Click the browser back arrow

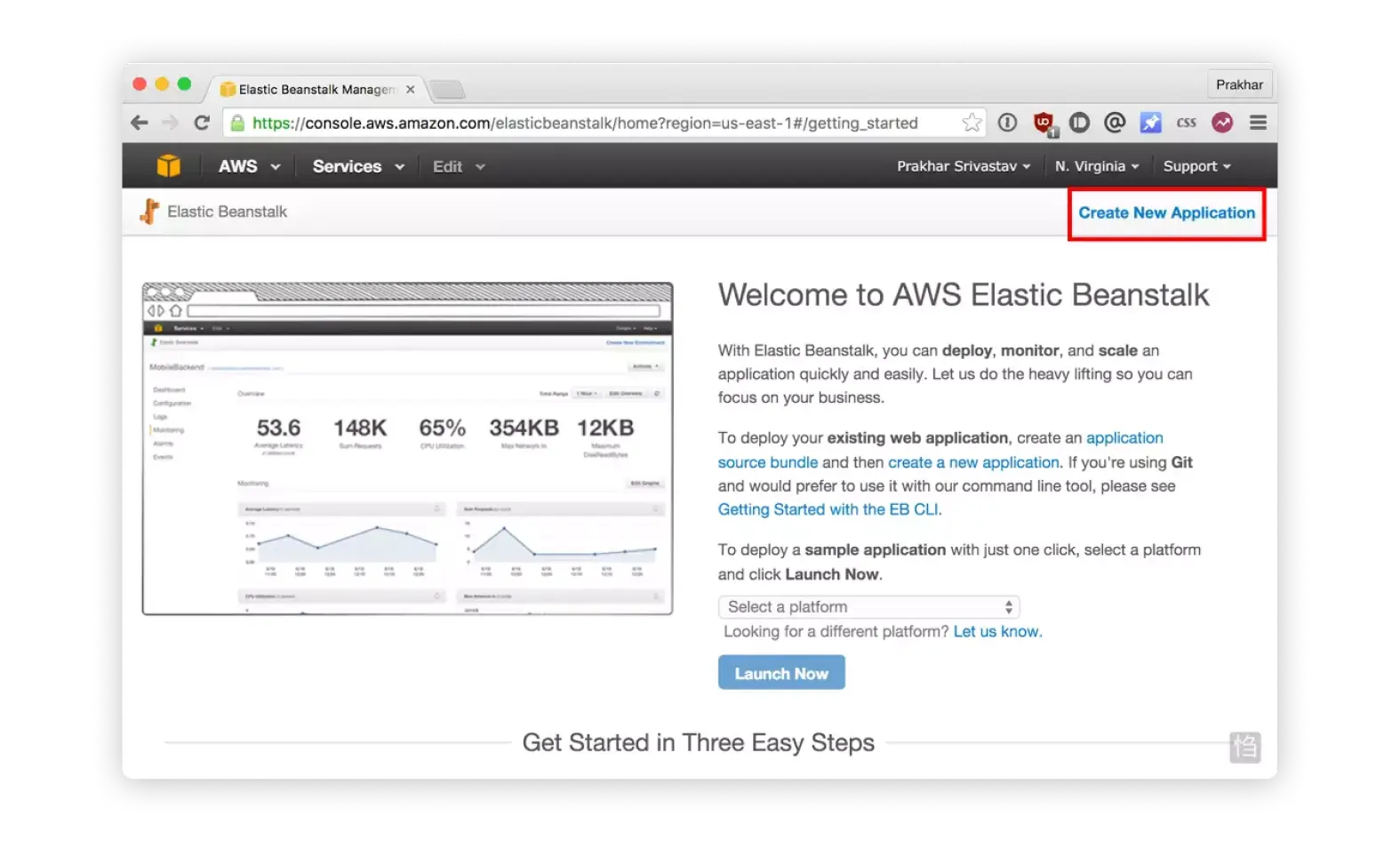(140, 123)
